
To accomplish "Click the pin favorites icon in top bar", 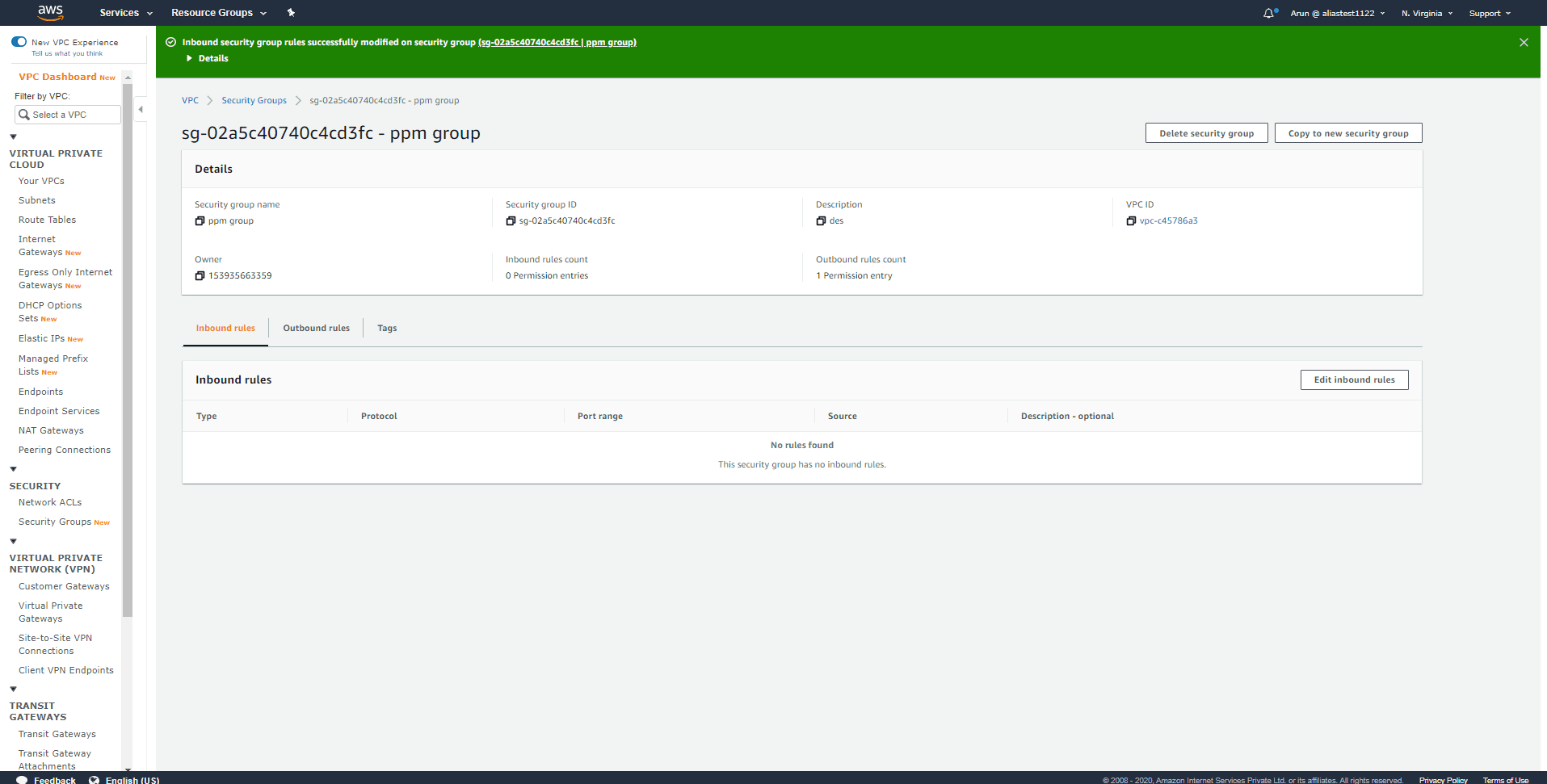I will (290, 12).
